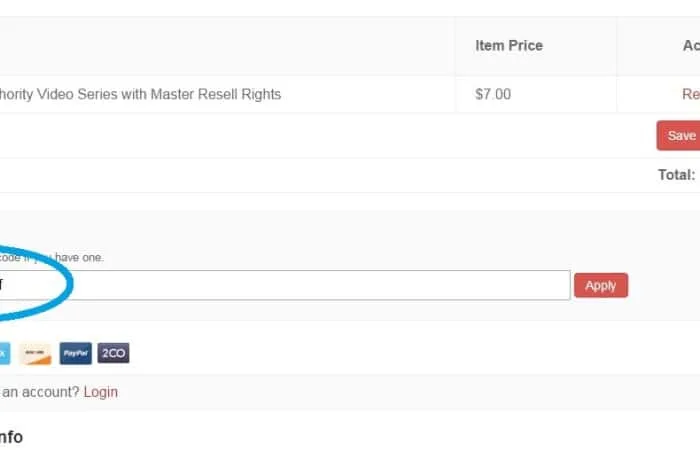
Task: Open the Login link
Action: 101,392
